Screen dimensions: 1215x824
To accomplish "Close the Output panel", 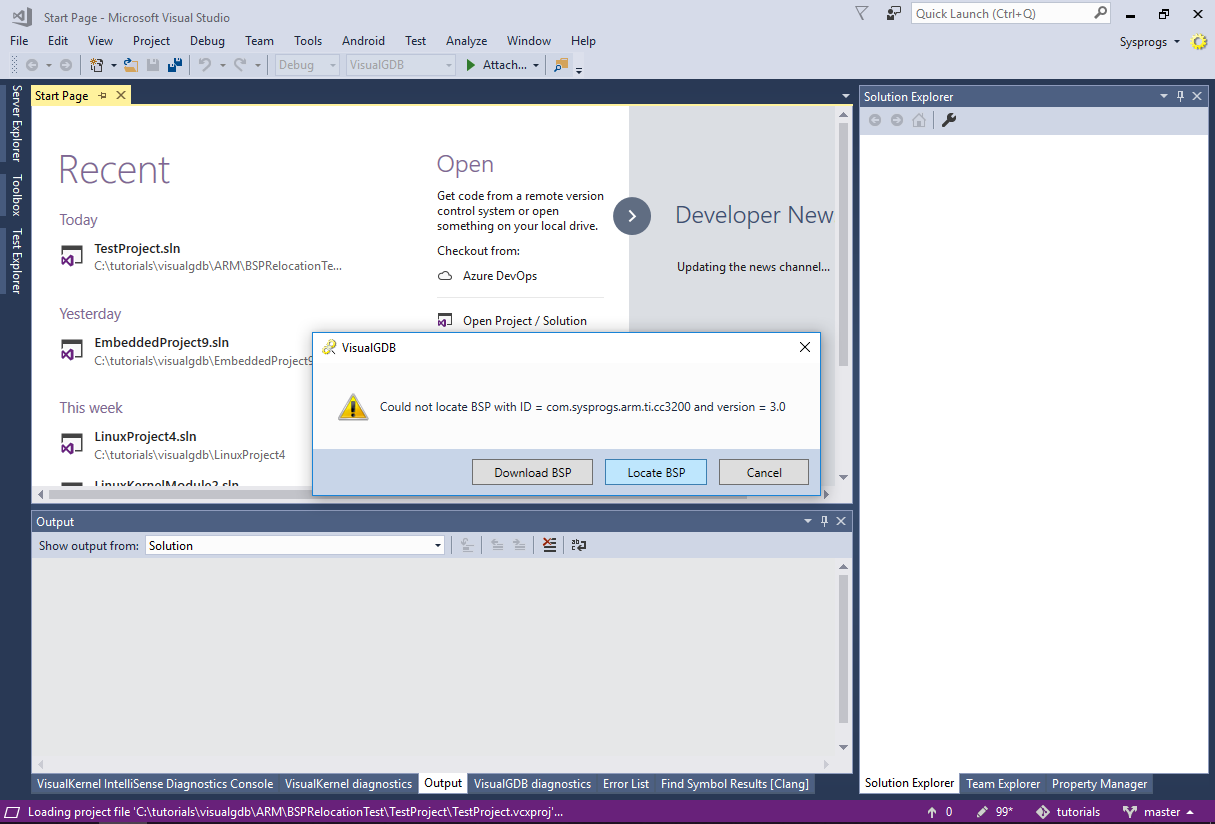I will (x=841, y=521).
